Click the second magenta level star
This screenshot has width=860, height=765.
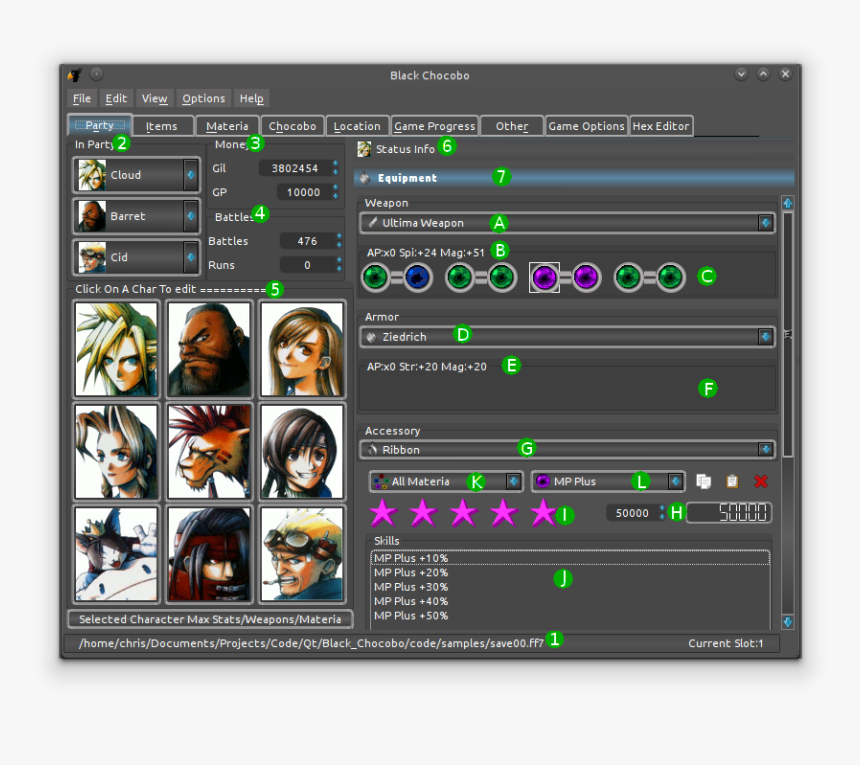pos(423,513)
